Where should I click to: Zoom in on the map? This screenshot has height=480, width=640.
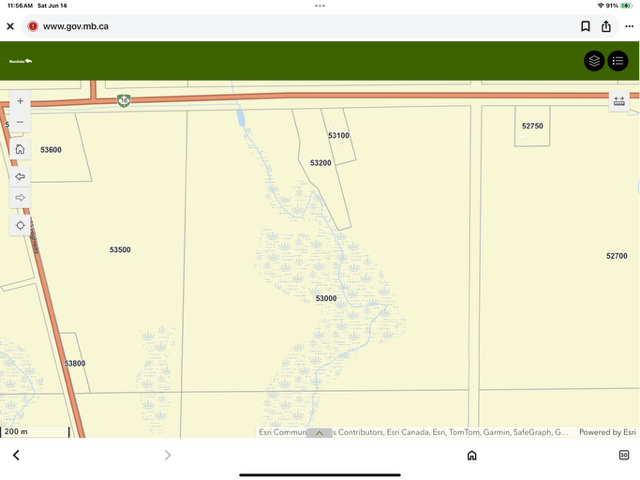(20, 101)
